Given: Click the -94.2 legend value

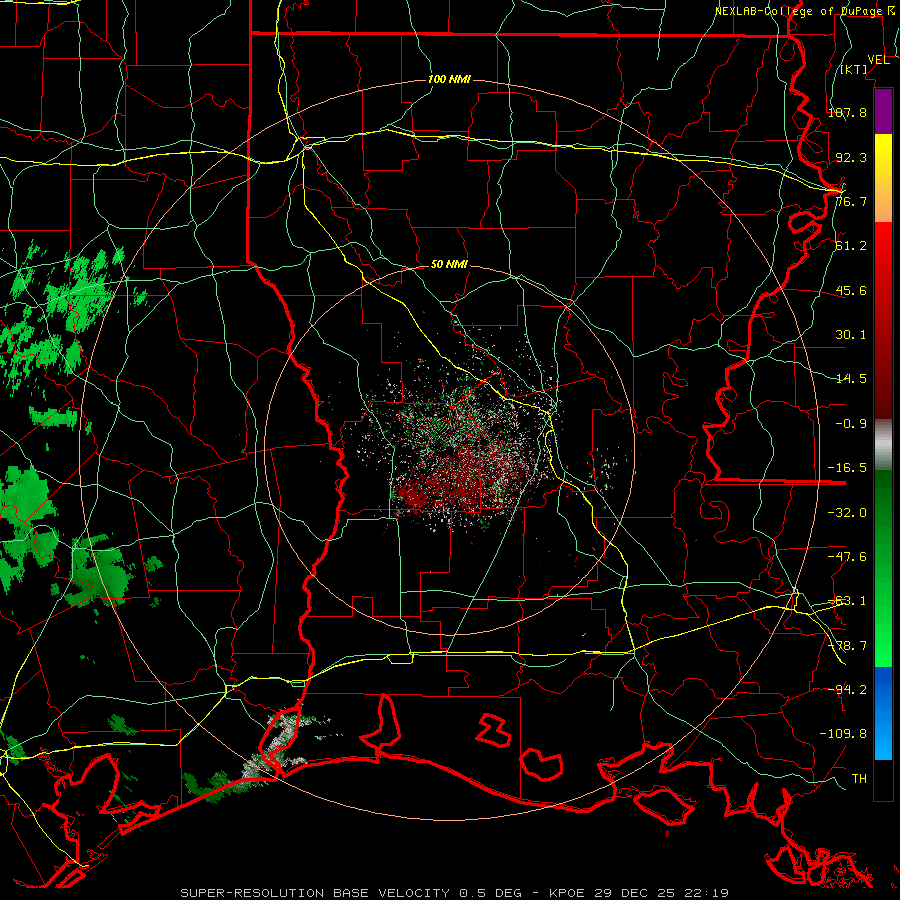Looking at the screenshot, I should click(x=847, y=689).
